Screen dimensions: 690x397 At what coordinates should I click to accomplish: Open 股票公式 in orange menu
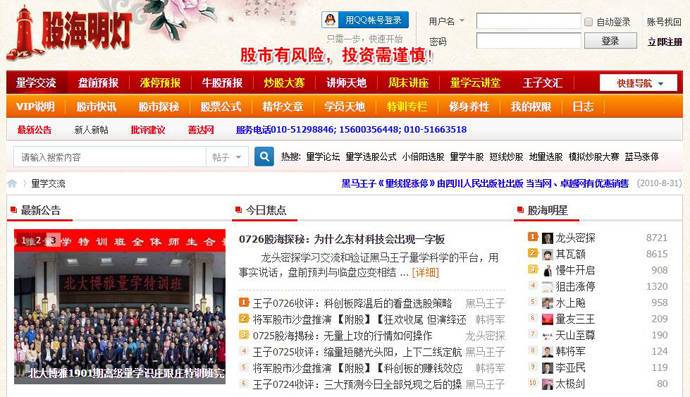point(220,106)
